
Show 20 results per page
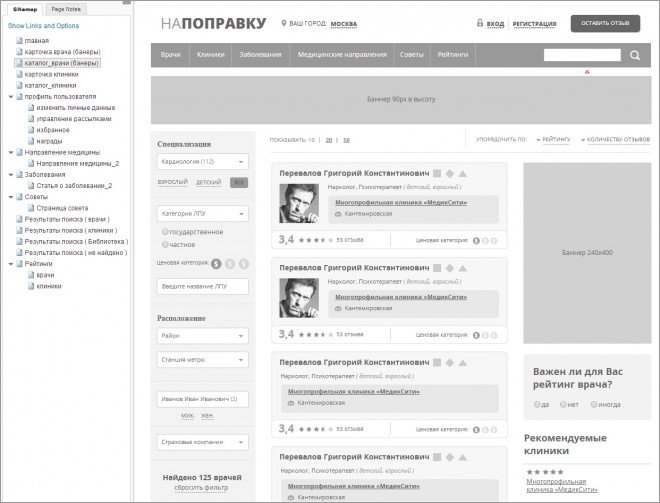(x=329, y=140)
